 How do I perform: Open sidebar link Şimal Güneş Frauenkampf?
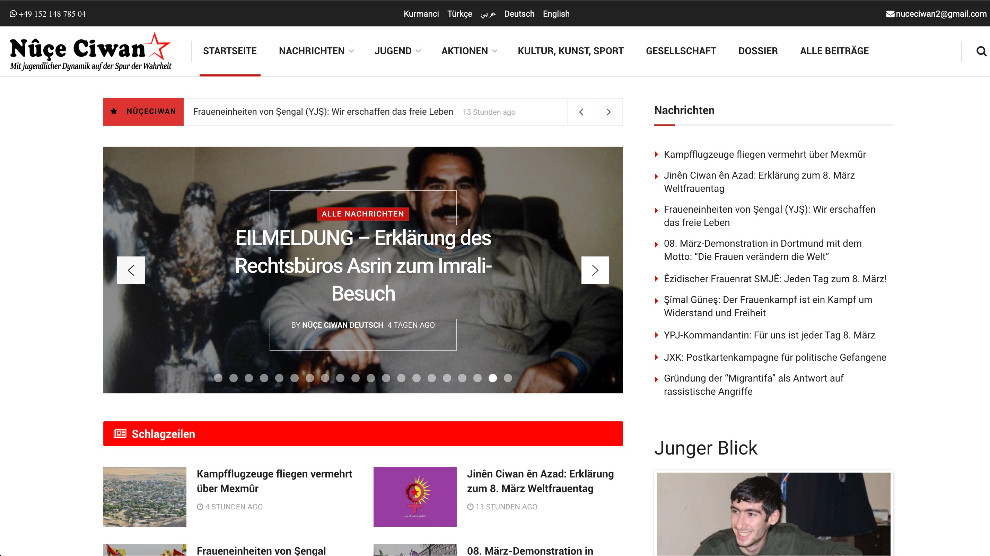[x=768, y=306]
